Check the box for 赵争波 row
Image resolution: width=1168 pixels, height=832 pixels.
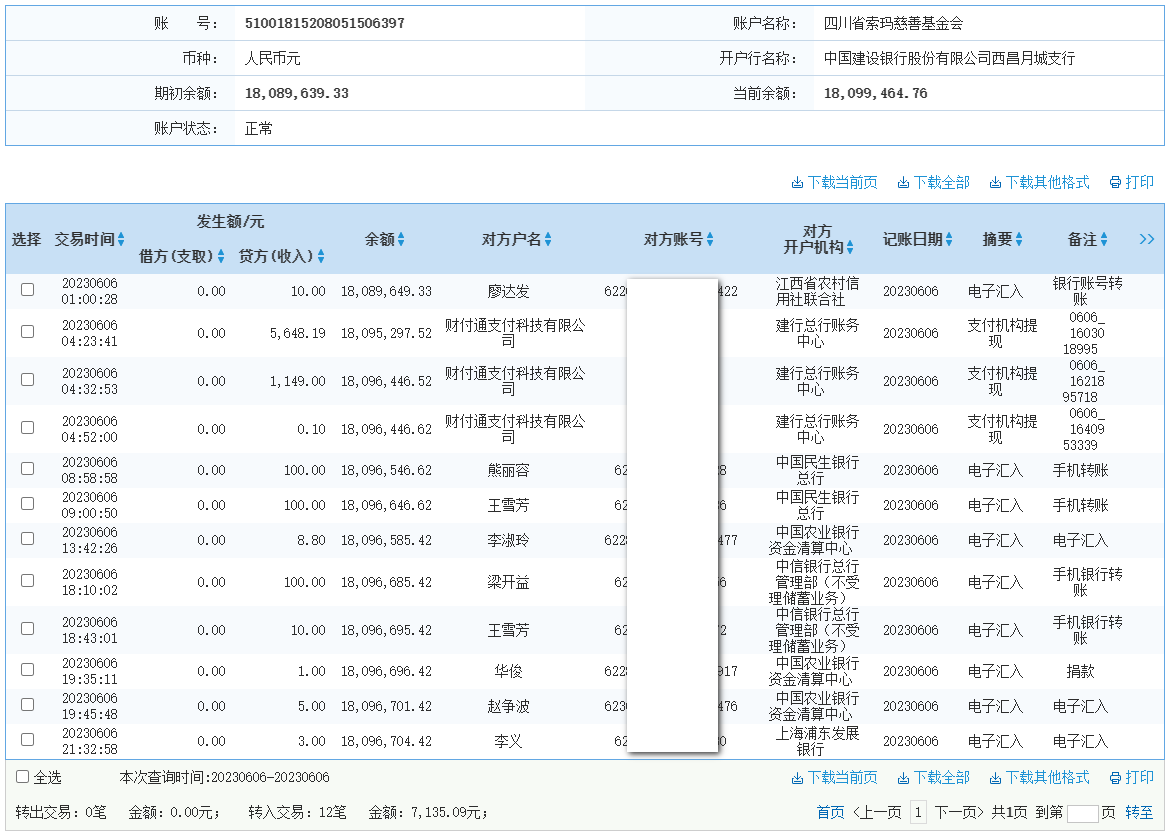[28, 705]
